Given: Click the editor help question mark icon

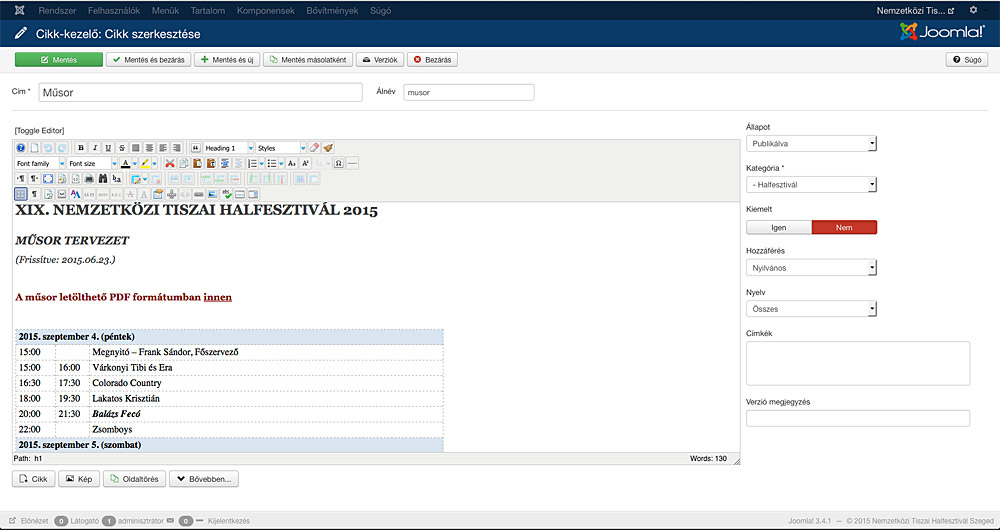Looking at the screenshot, I should [x=20, y=148].
